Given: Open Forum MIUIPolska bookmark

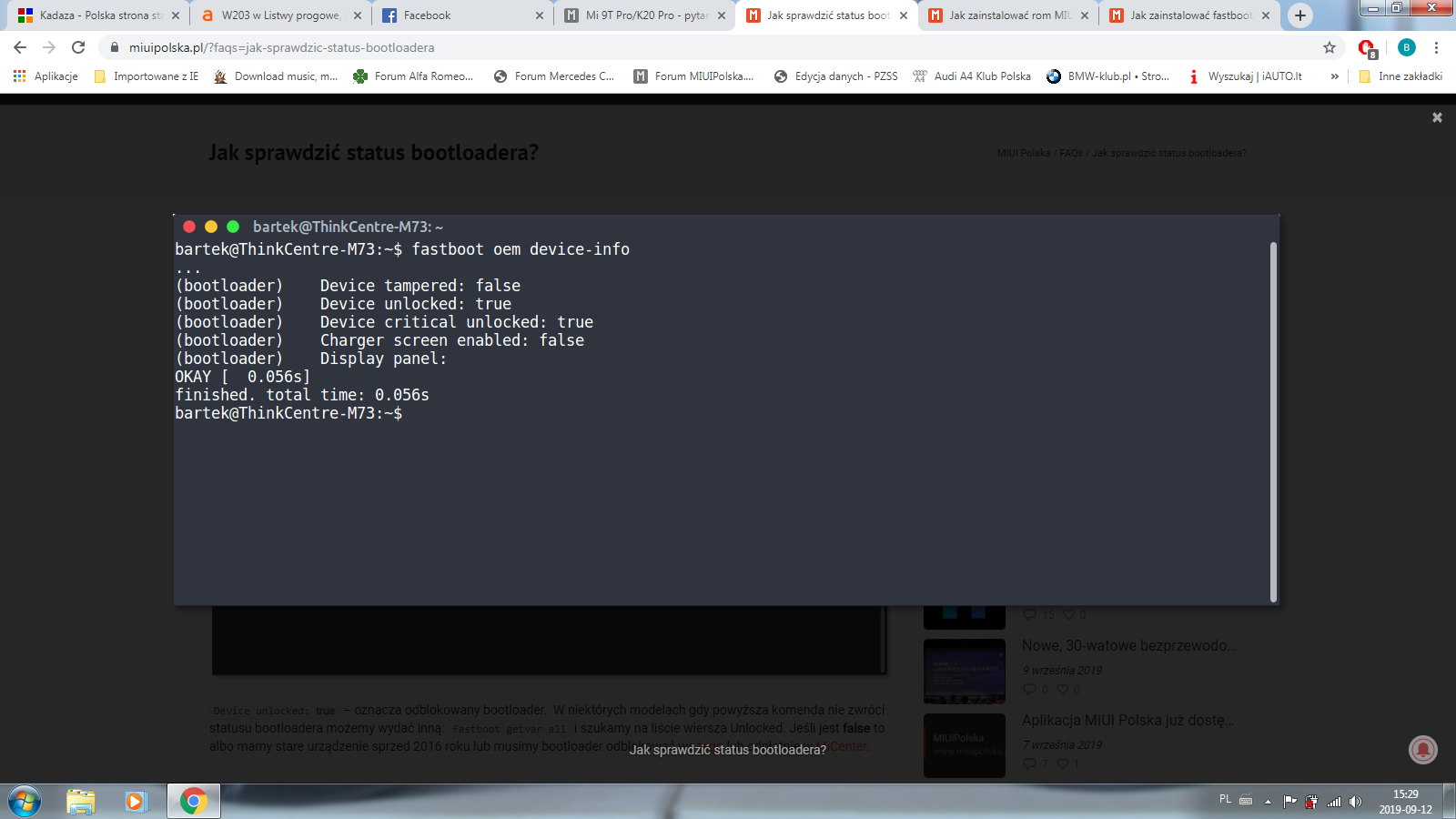Looking at the screenshot, I should point(693,76).
